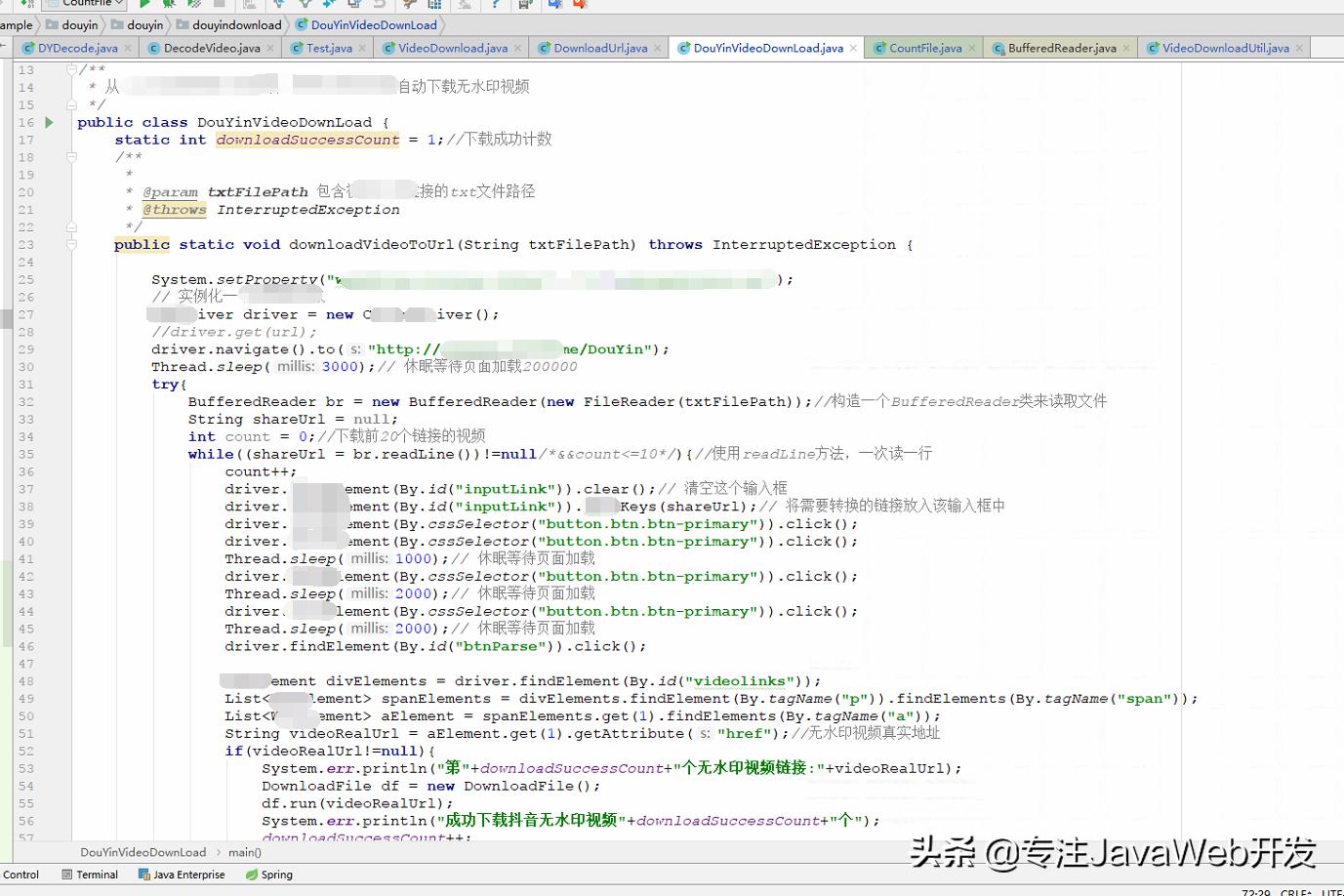Run the program with the green Run icon

pyautogui.click(x=143, y=5)
